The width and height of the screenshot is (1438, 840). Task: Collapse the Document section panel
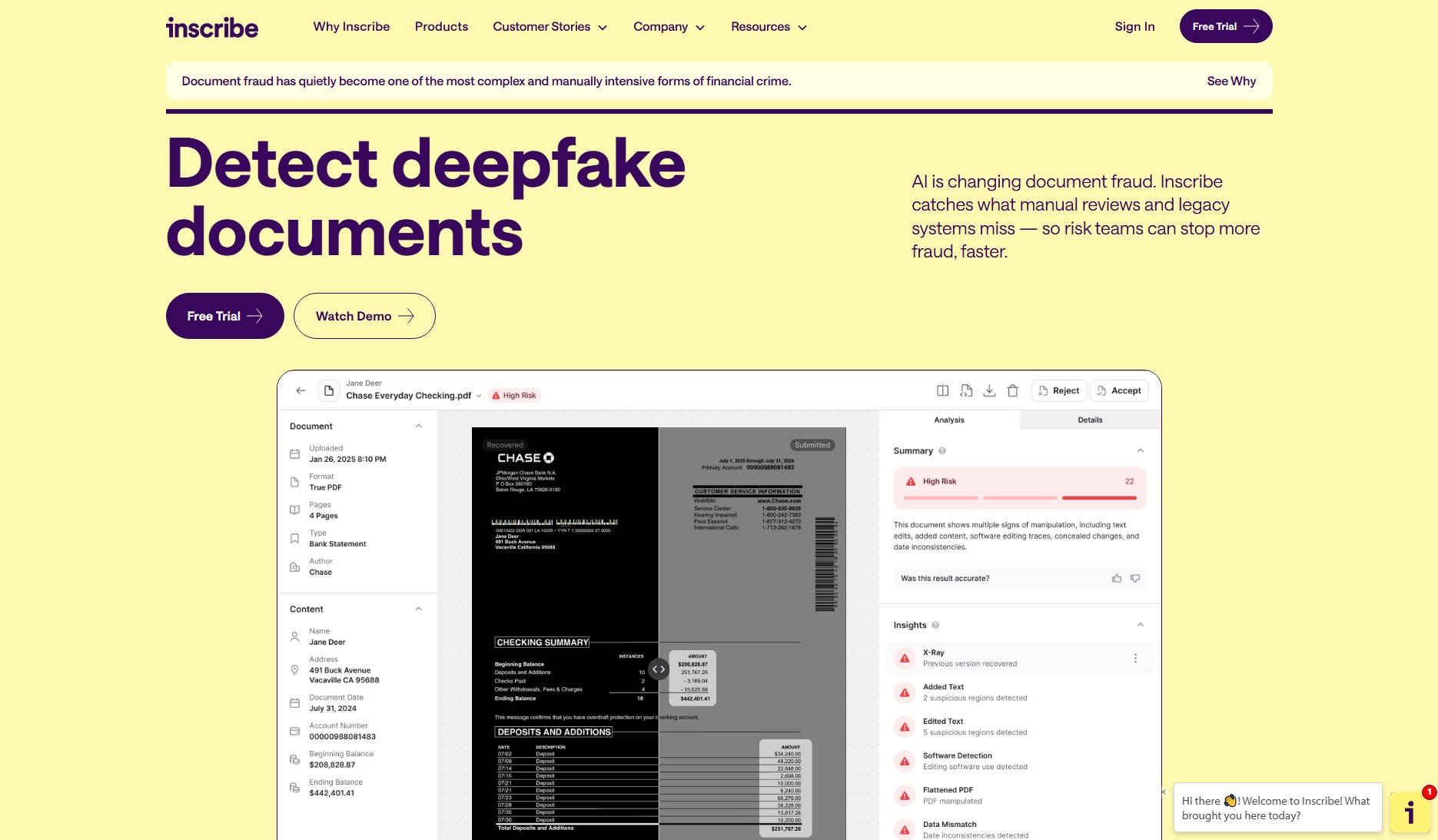[x=419, y=426]
